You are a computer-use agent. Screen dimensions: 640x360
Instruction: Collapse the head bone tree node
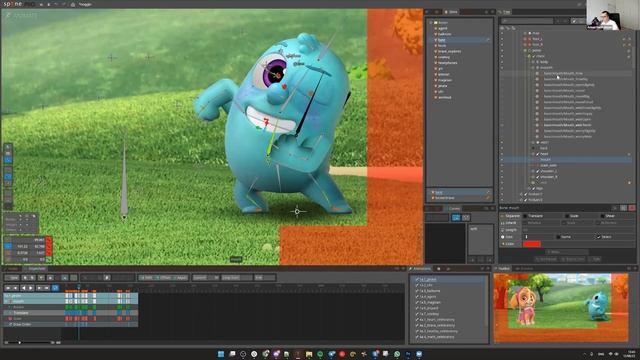[533, 154]
